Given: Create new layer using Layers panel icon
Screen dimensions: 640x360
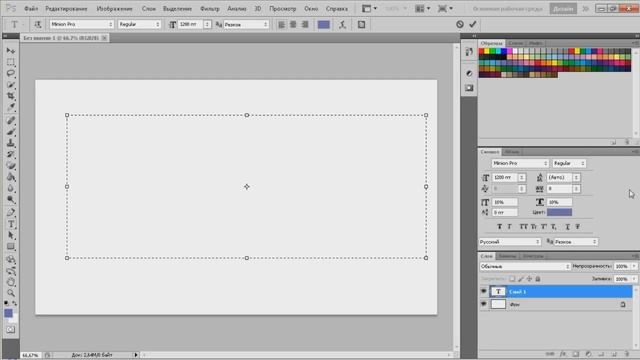Looking at the screenshot, I should [x=614, y=354].
